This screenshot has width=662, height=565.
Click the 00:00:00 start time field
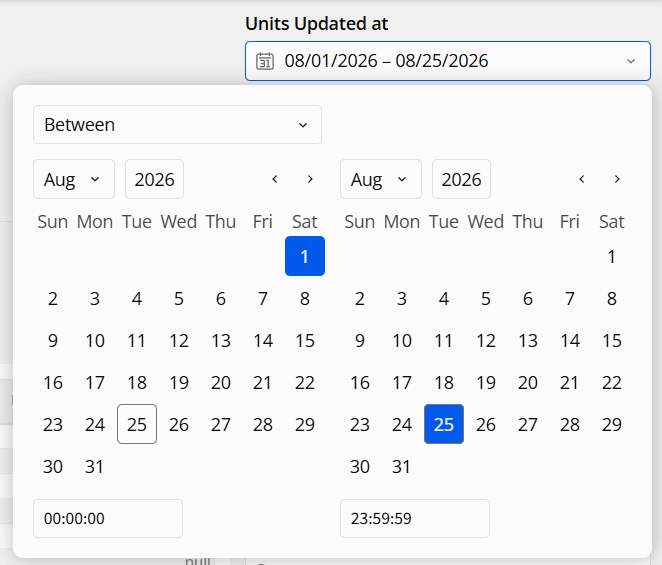point(108,519)
